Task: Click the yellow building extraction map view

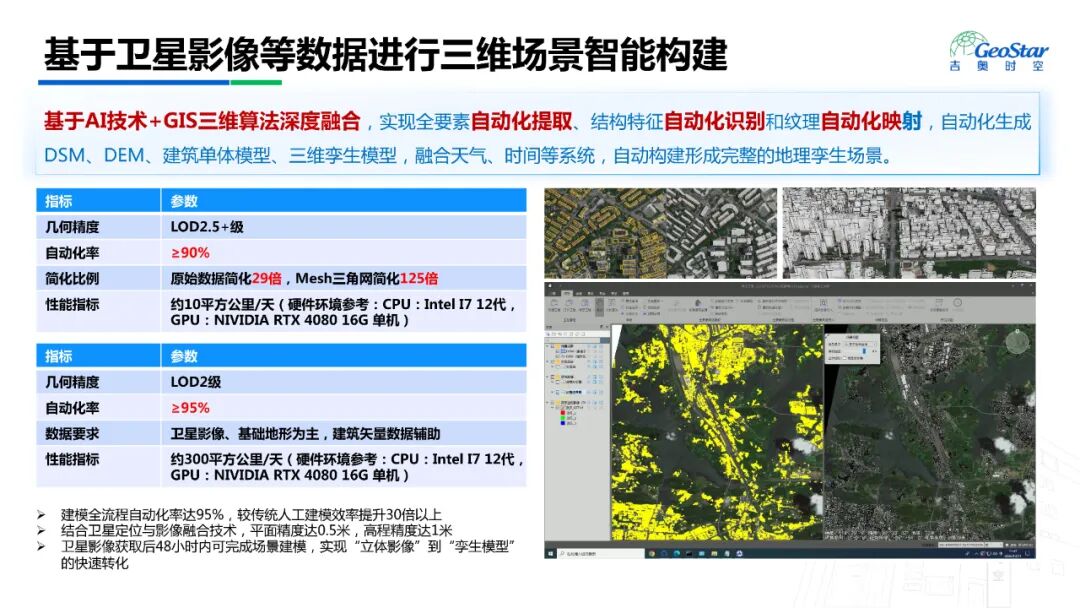Action: pyautogui.click(x=717, y=432)
